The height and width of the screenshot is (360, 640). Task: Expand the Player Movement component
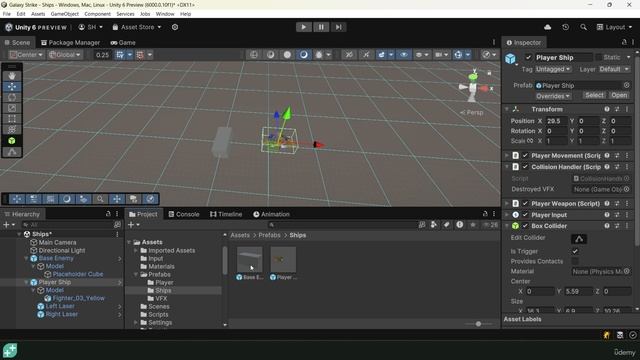(507, 156)
